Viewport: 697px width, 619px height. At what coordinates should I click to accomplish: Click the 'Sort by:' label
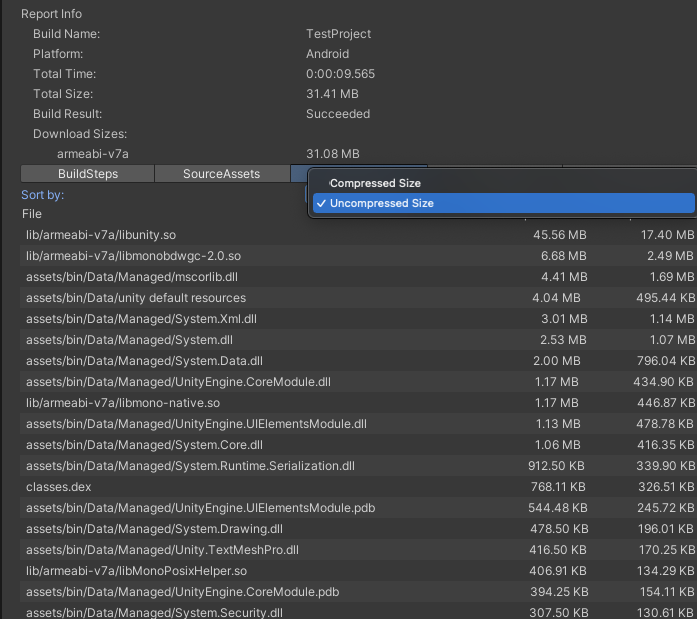(43, 195)
